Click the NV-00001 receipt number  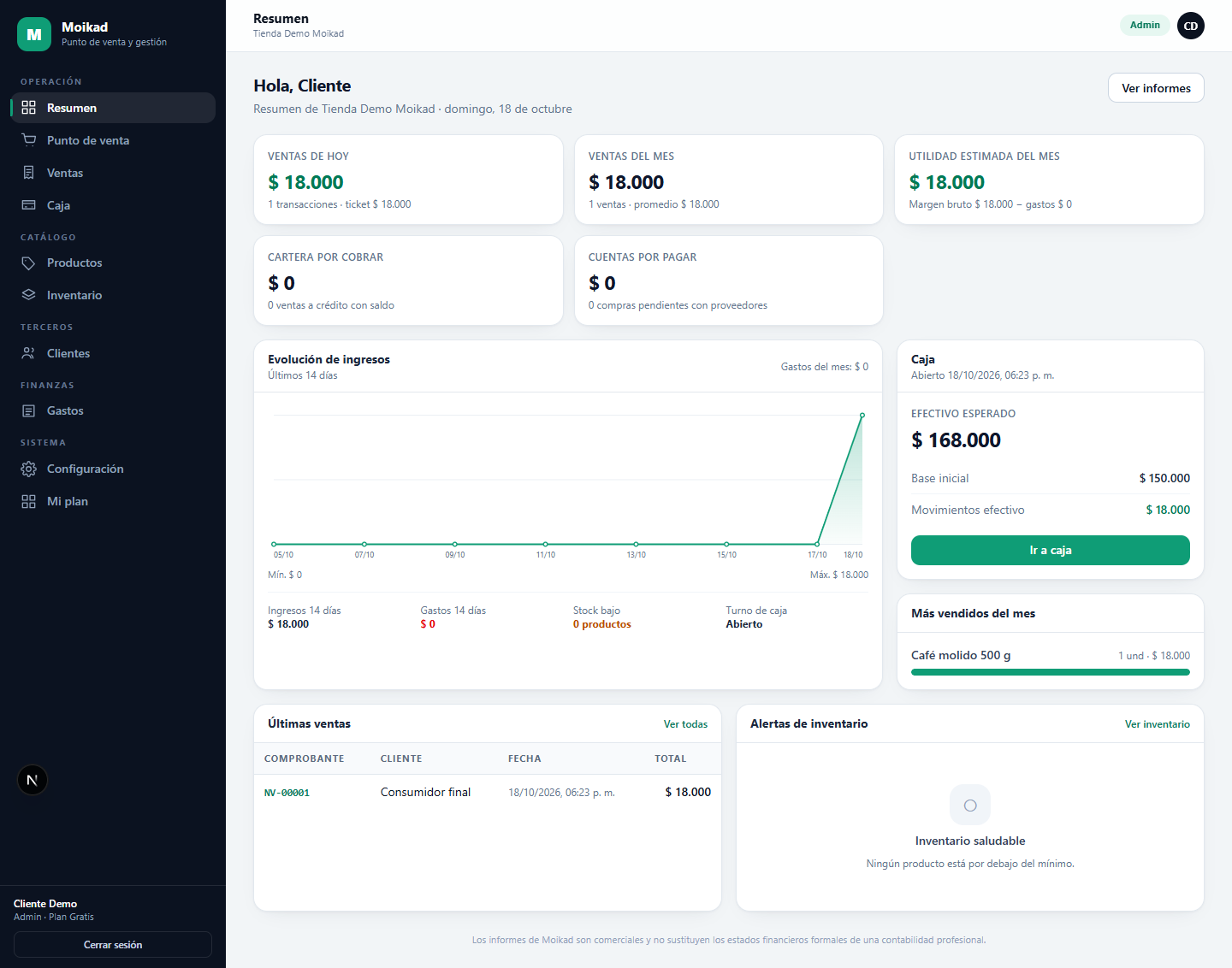click(x=287, y=793)
